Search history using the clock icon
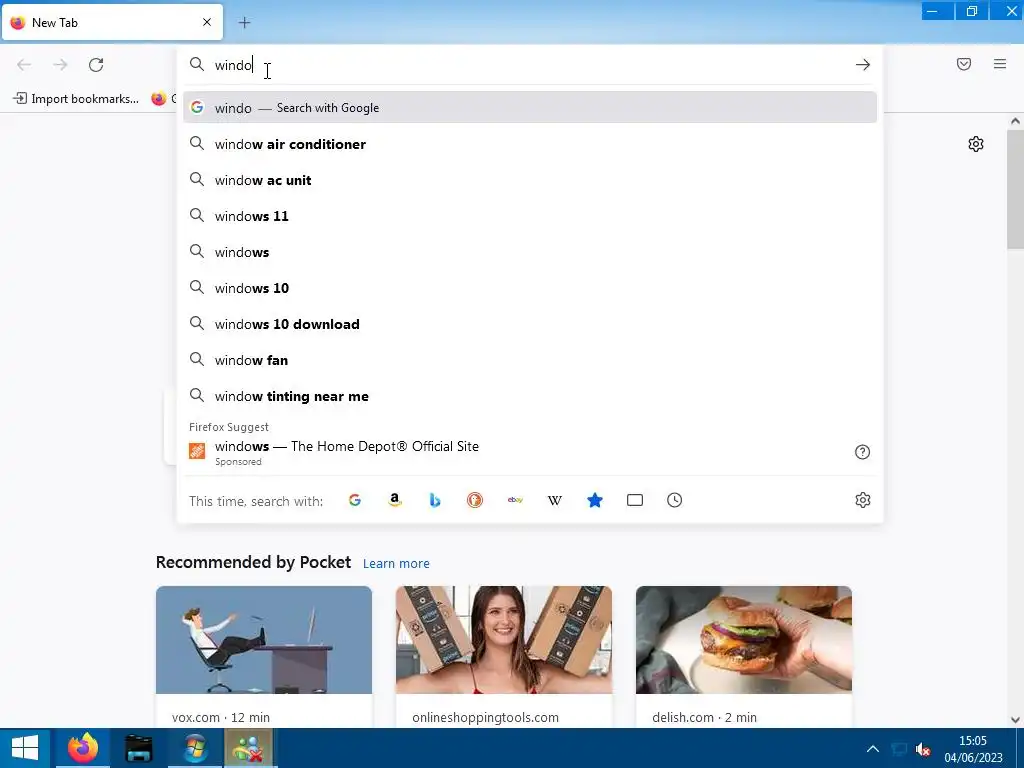1024x768 pixels. pos(675,500)
